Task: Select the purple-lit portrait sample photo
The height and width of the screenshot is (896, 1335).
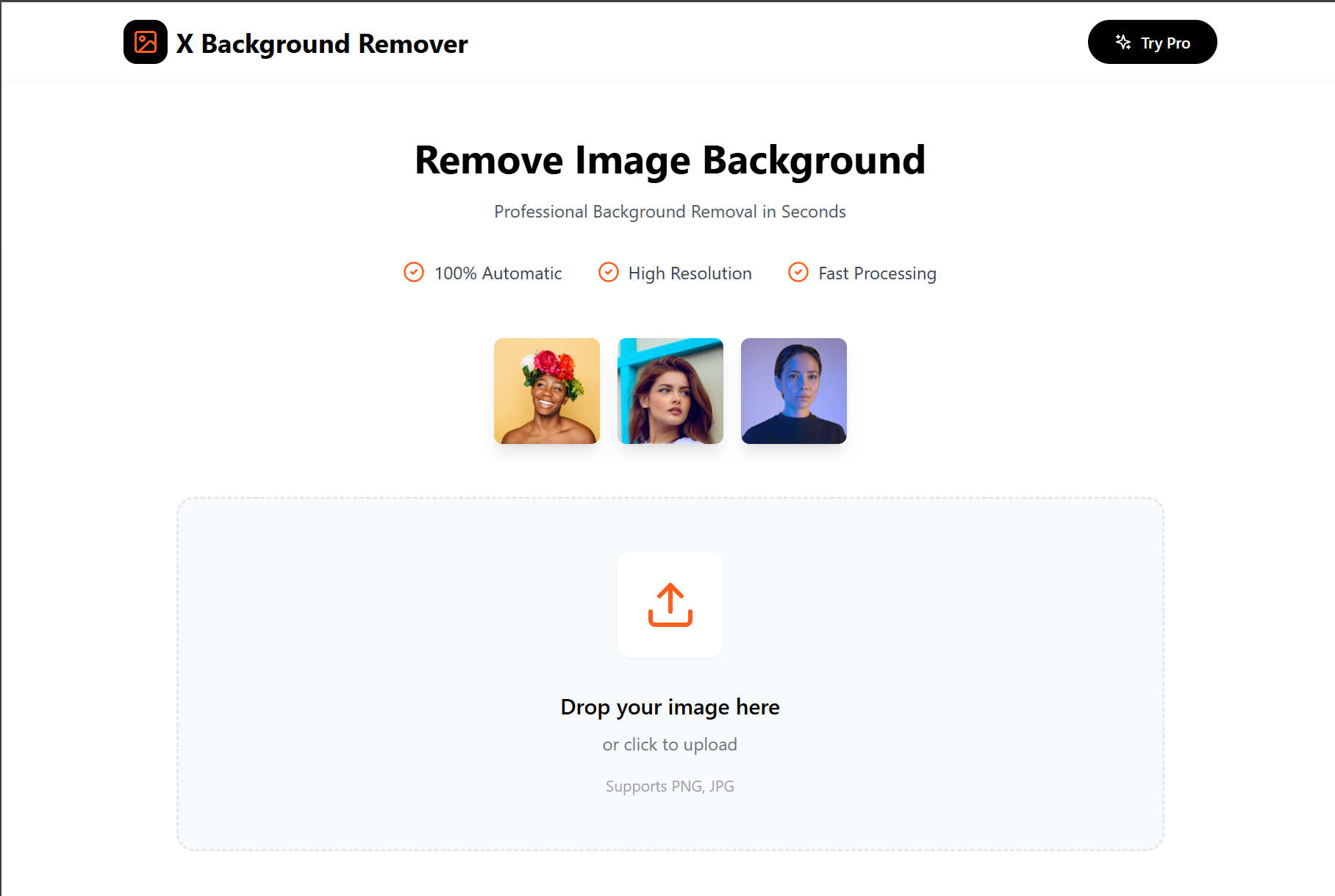Action: [x=794, y=391]
